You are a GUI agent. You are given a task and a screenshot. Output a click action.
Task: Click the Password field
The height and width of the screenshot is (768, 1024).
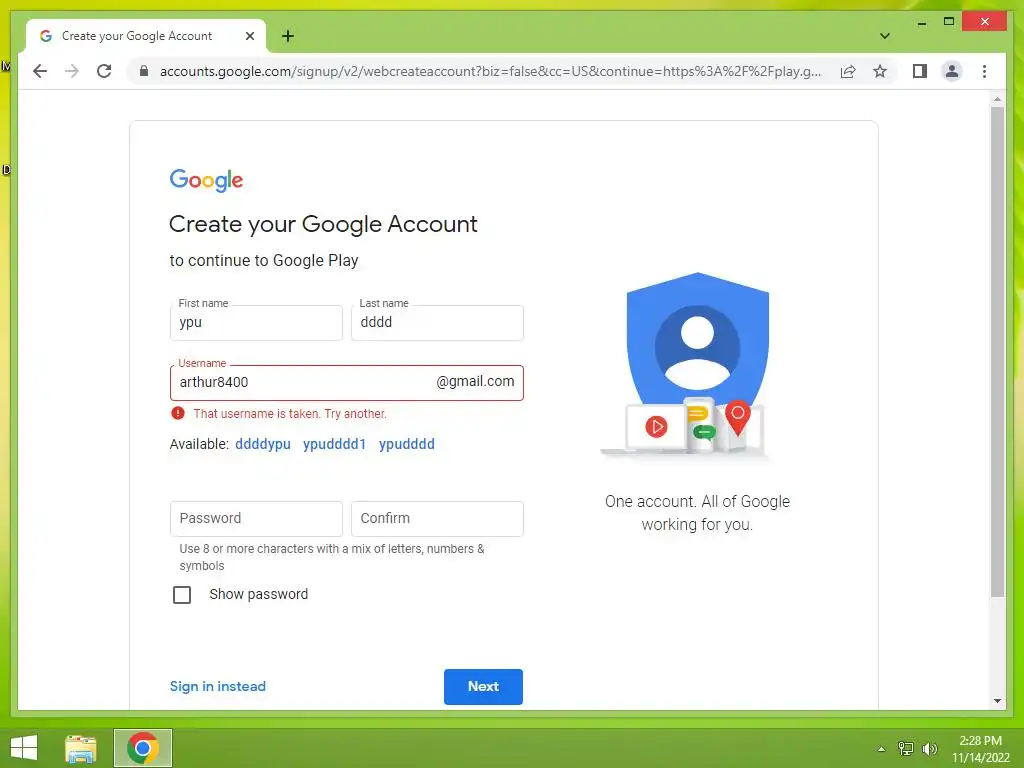click(256, 519)
